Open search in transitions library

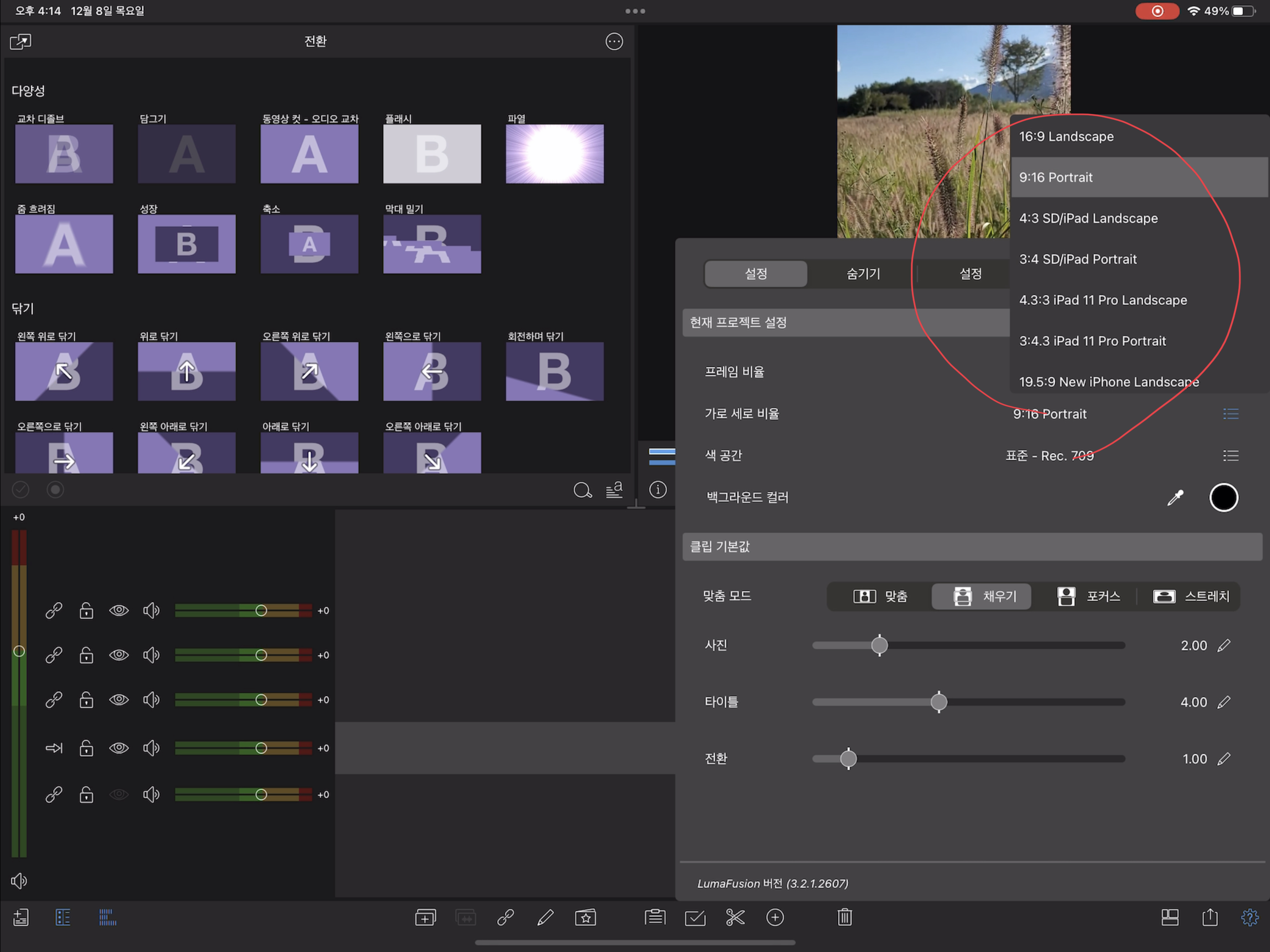(x=582, y=490)
